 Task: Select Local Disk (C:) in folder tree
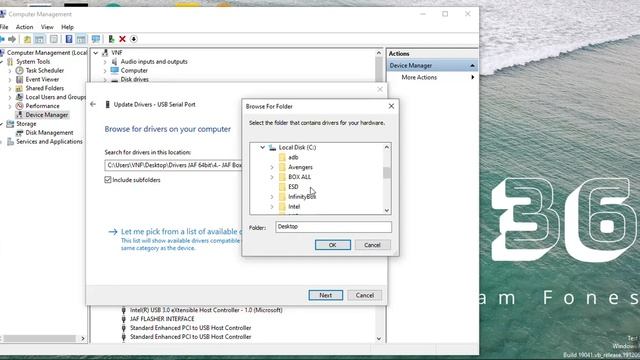[x=297, y=147]
